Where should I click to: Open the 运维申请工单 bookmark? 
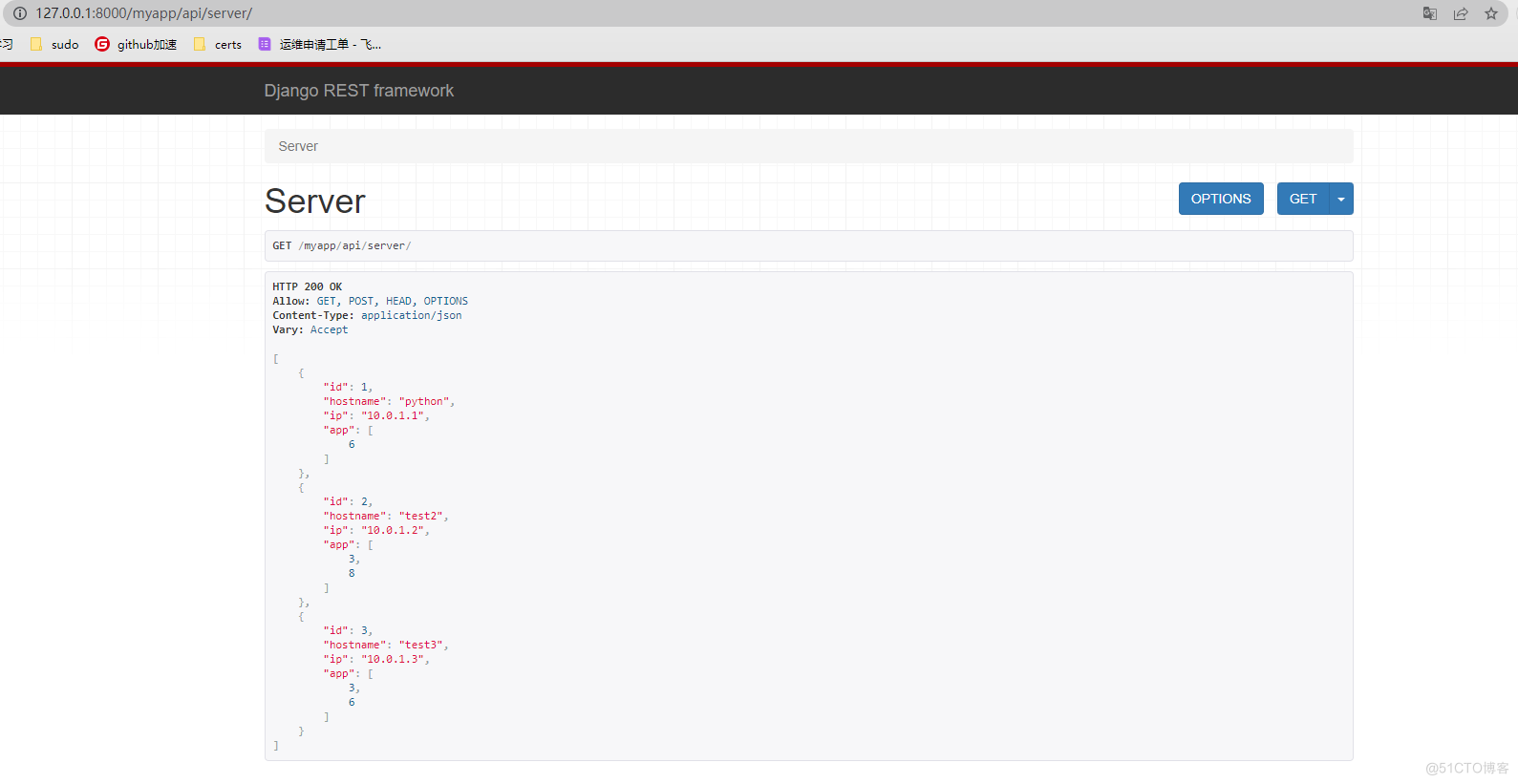[x=320, y=45]
